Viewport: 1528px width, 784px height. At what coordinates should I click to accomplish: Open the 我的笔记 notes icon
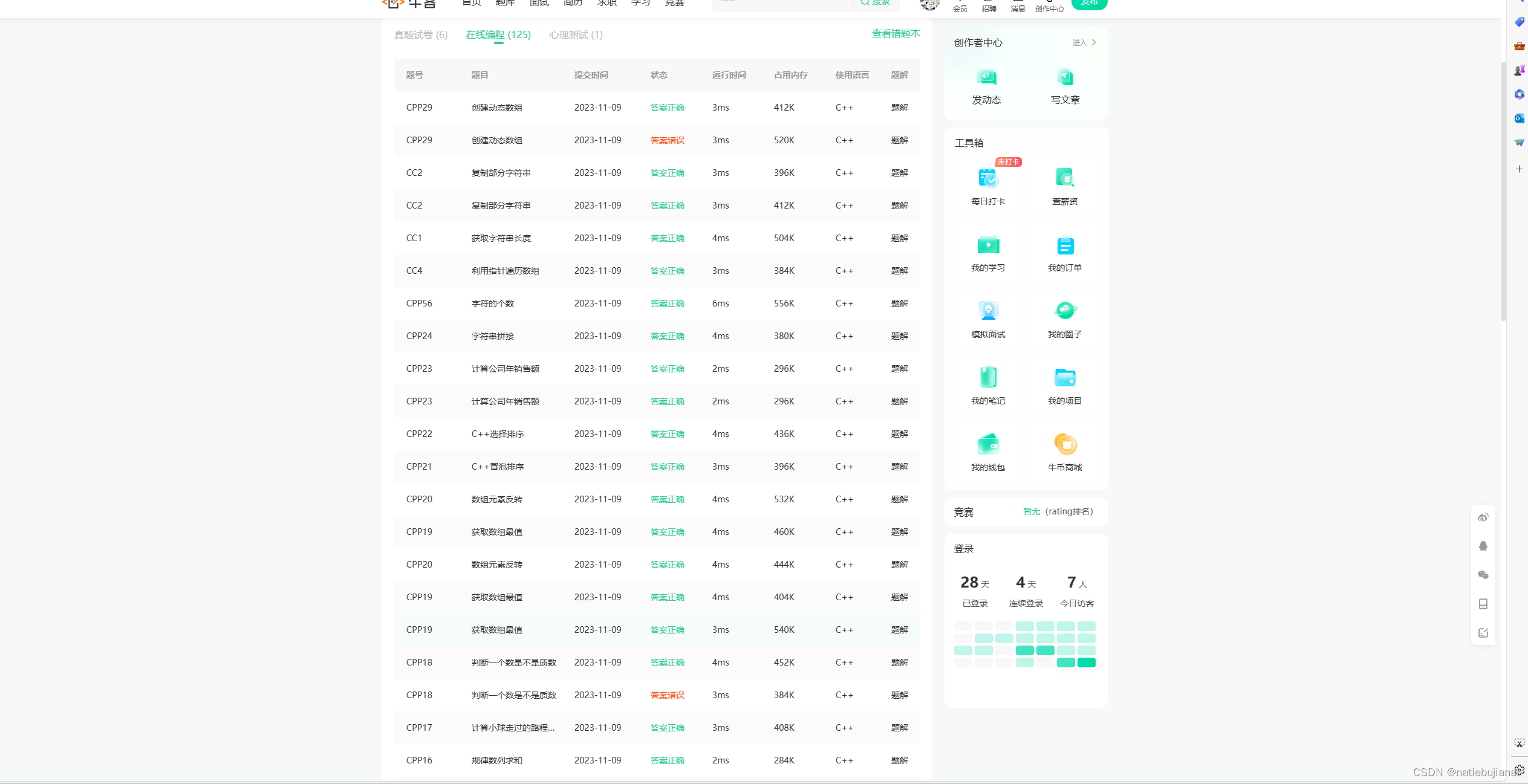pyautogui.click(x=987, y=378)
